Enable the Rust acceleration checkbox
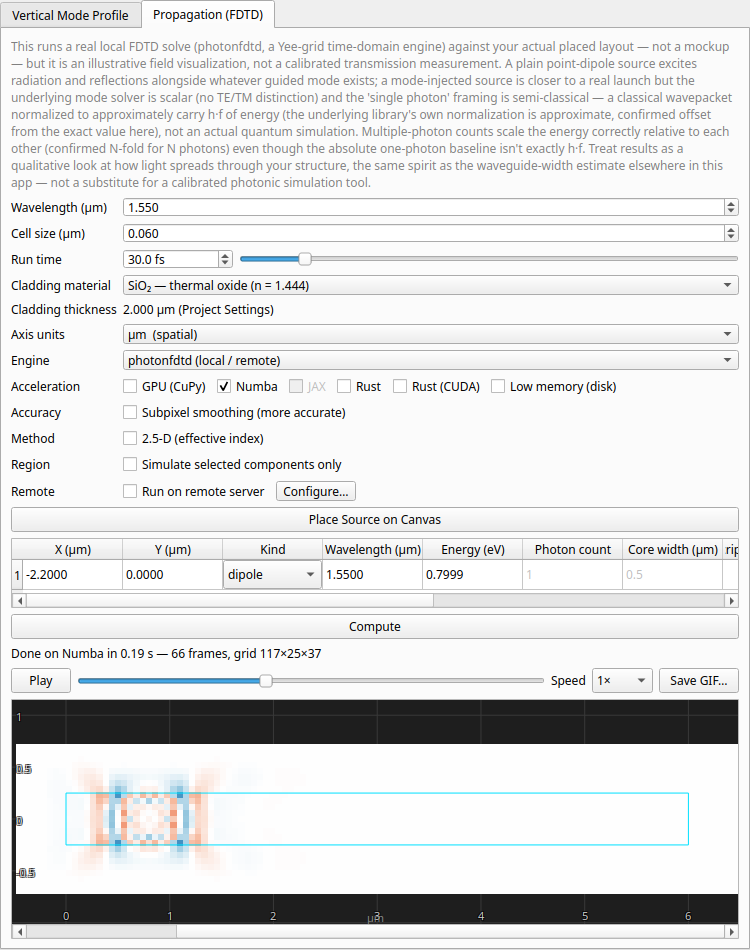 click(x=343, y=387)
